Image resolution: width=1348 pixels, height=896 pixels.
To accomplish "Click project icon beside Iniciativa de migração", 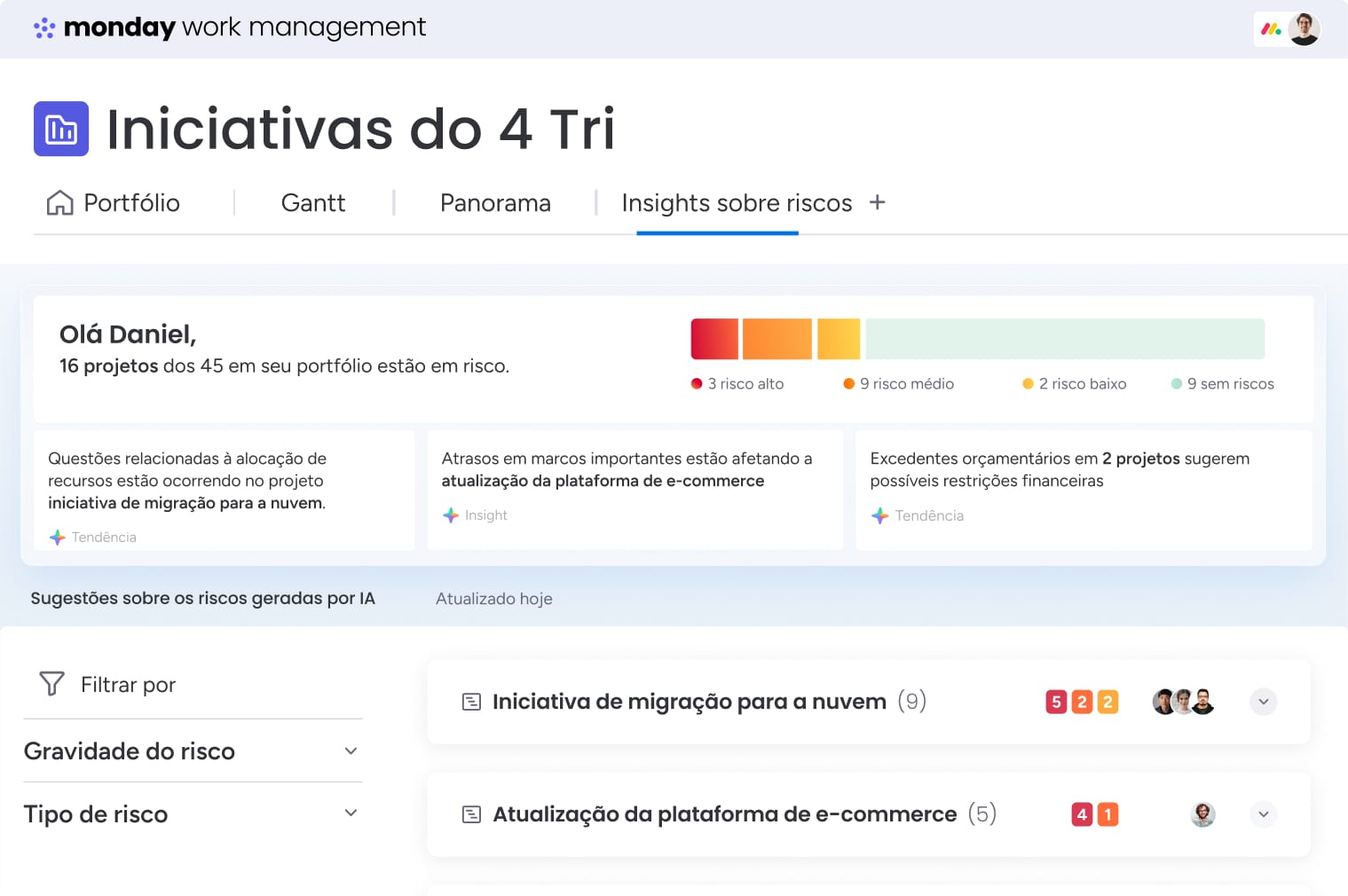I will coord(472,702).
